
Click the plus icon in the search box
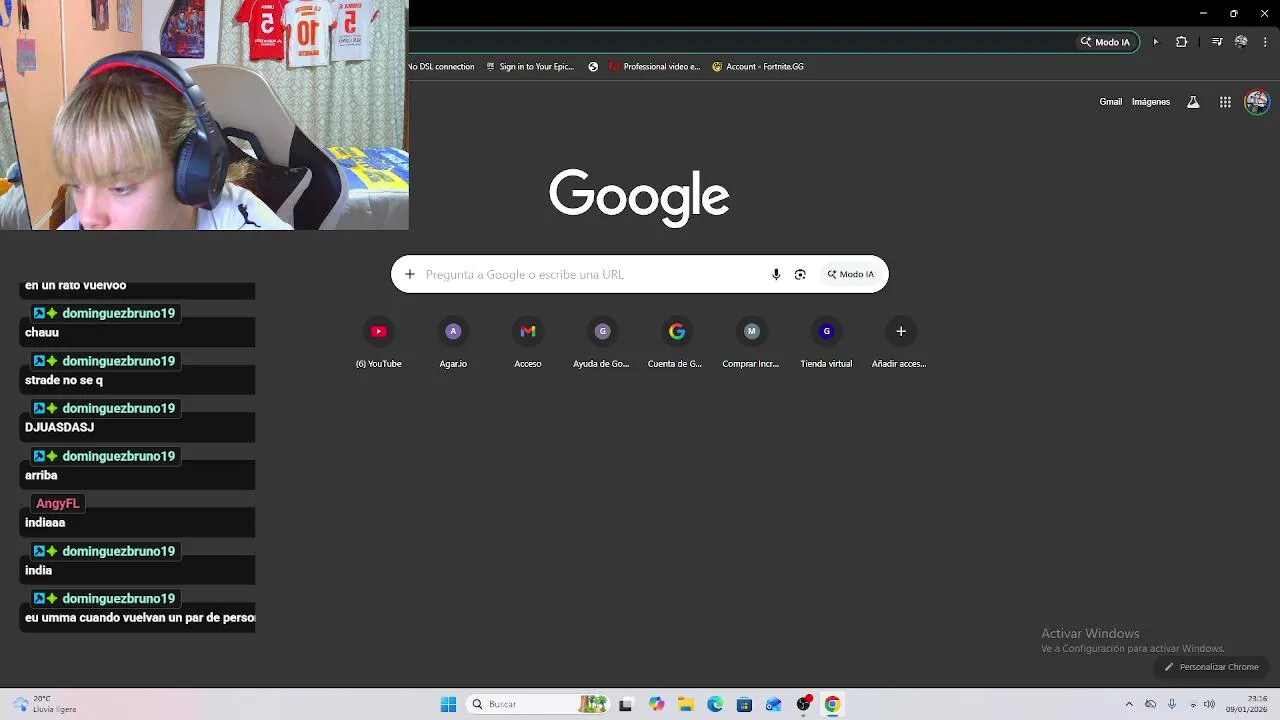pos(409,274)
